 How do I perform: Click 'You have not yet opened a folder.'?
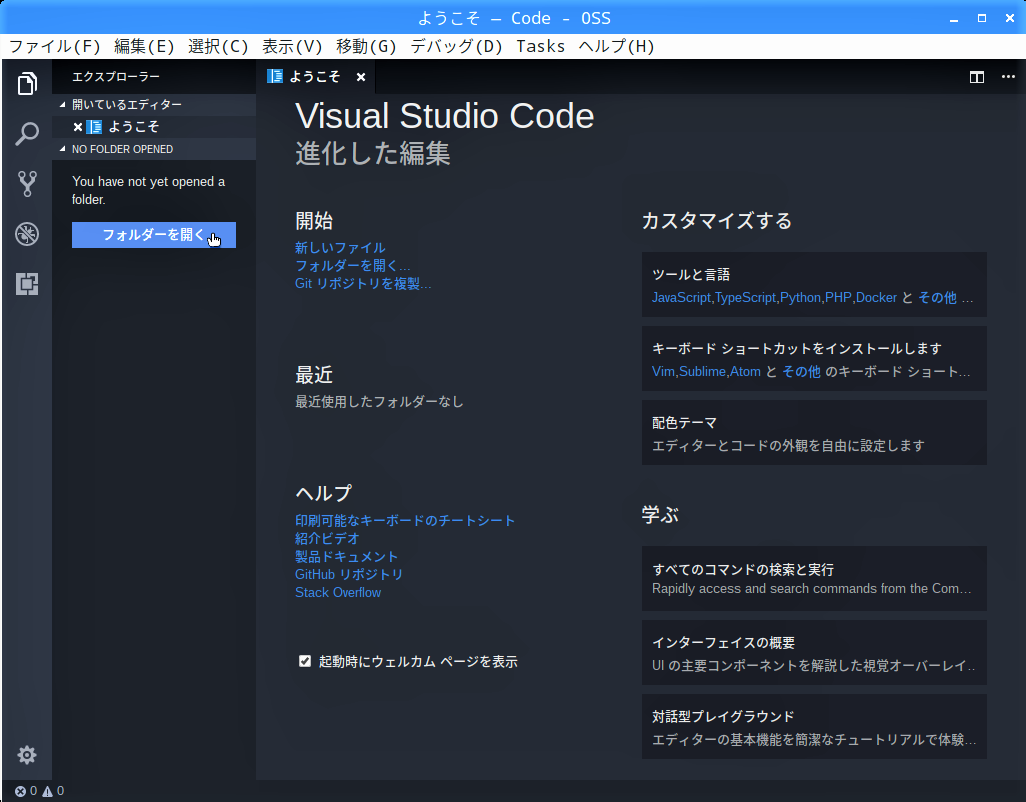pos(149,190)
